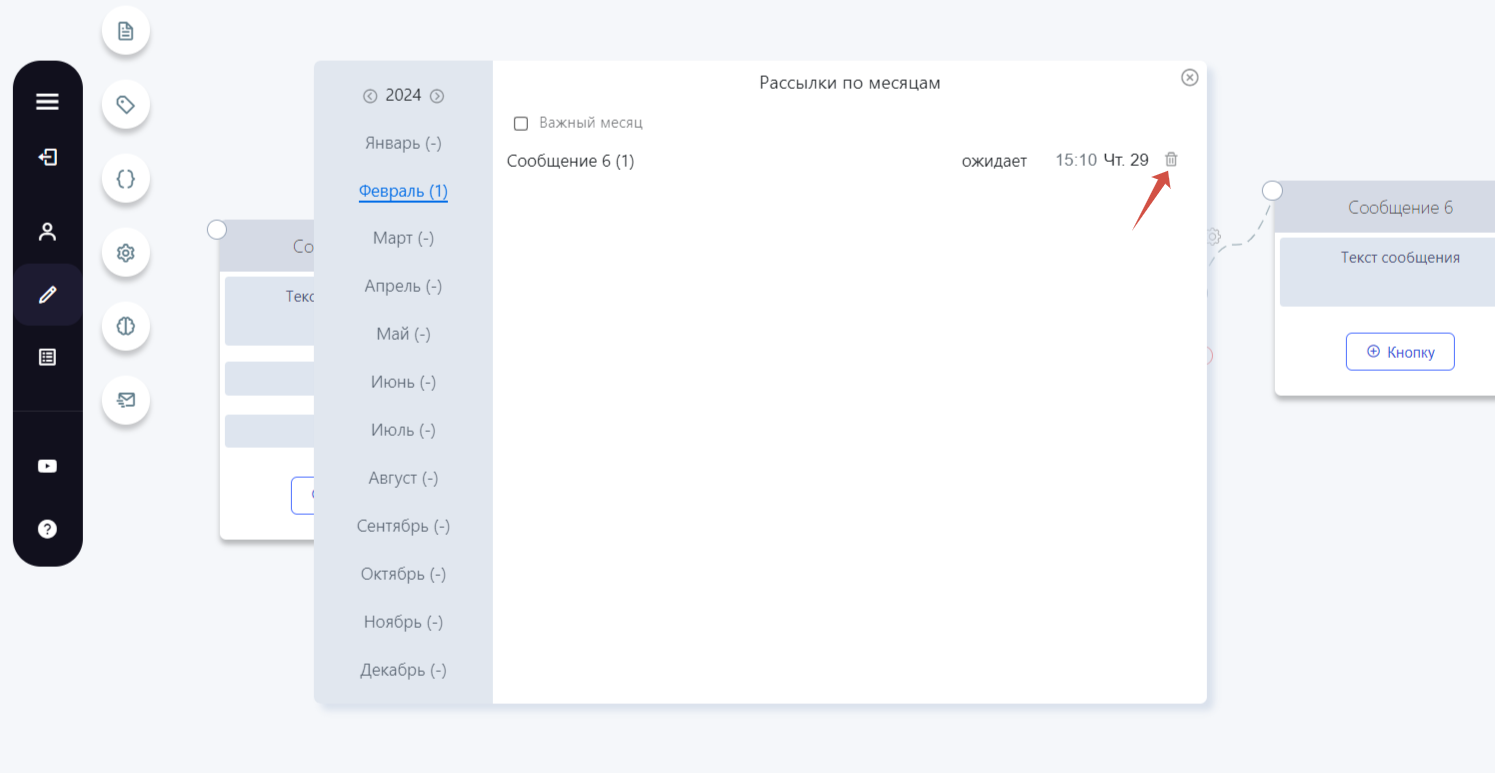Open the user profile icon
This screenshot has width=1495, height=773.
[47, 232]
